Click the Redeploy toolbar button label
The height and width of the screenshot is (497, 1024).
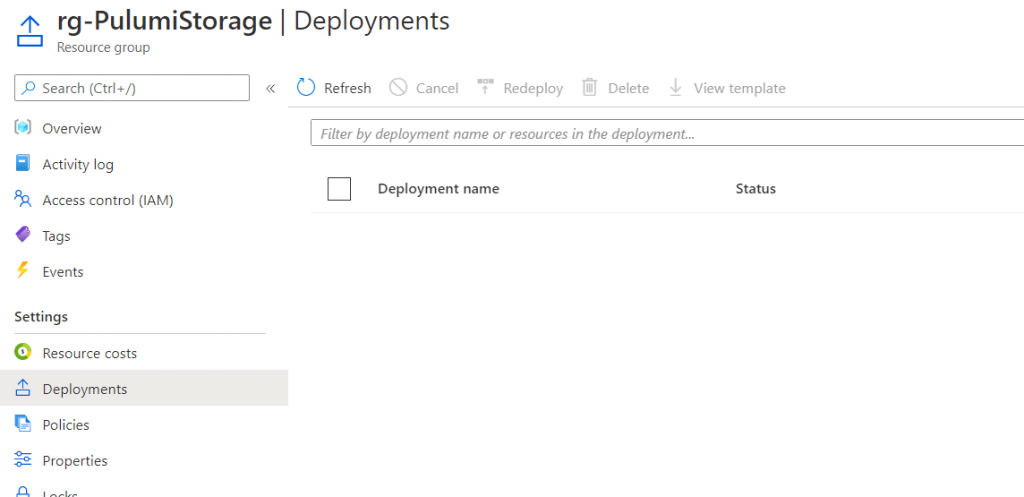(533, 88)
